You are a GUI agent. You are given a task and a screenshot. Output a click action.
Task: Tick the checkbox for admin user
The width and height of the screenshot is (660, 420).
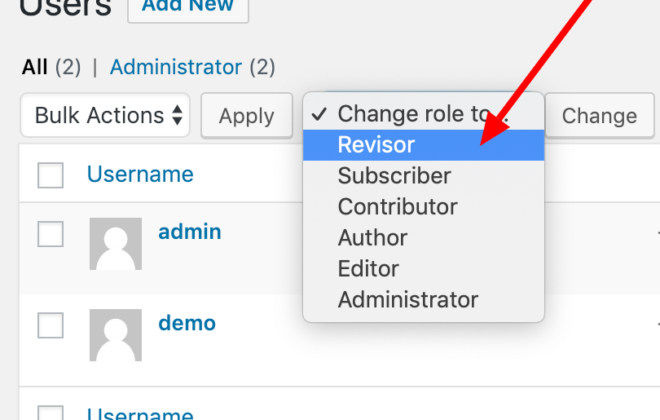[x=51, y=234]
